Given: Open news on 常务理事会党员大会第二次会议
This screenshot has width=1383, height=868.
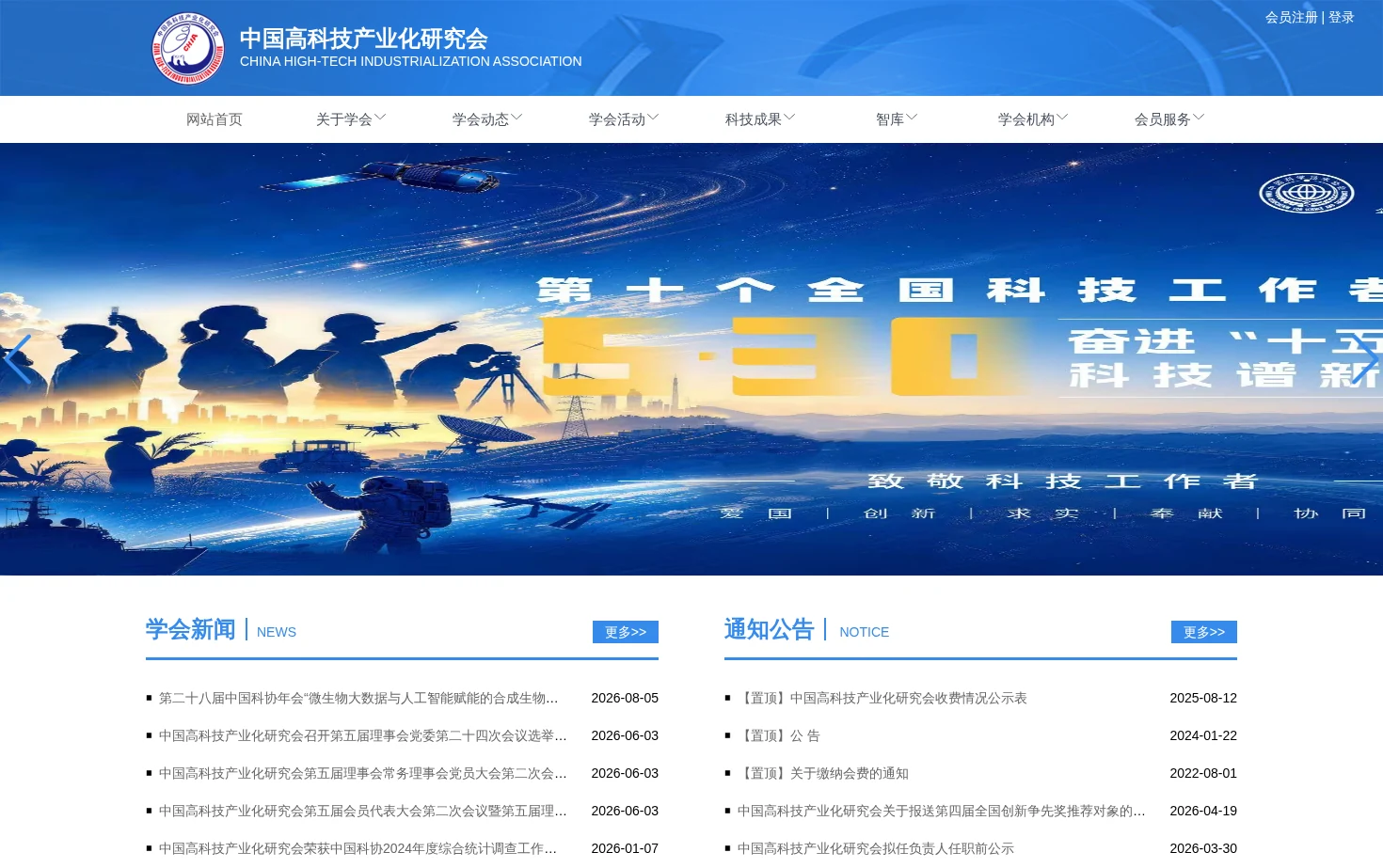Looking at the screenshot, I should [x=363, y=773].
